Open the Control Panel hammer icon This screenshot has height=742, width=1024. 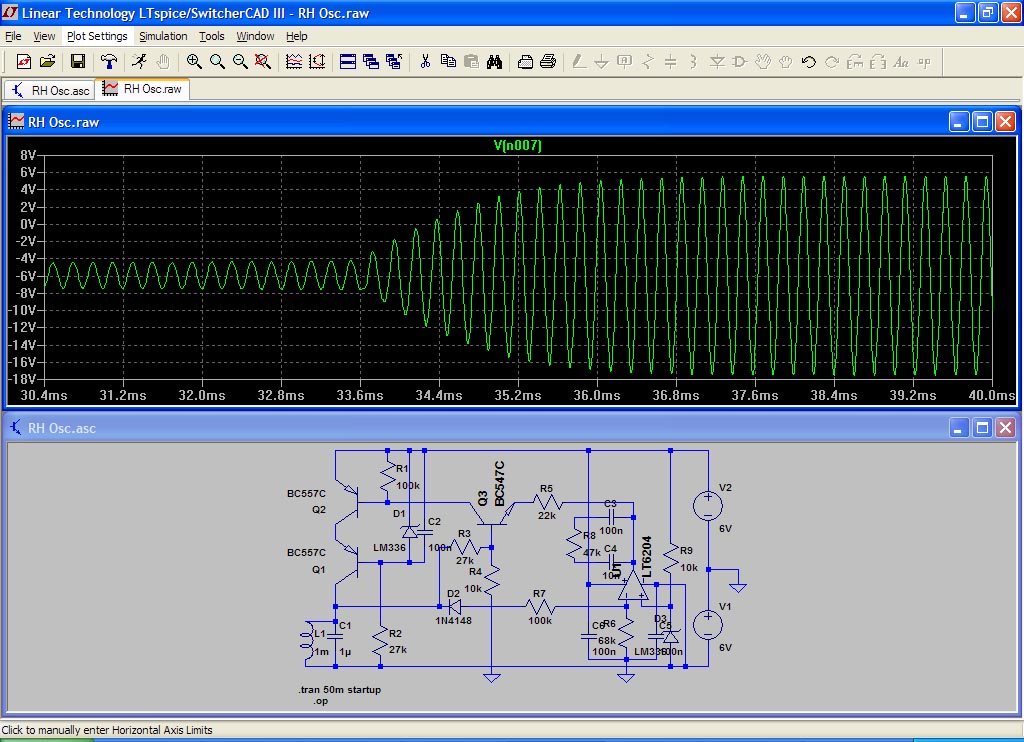(x=109, y=62)
